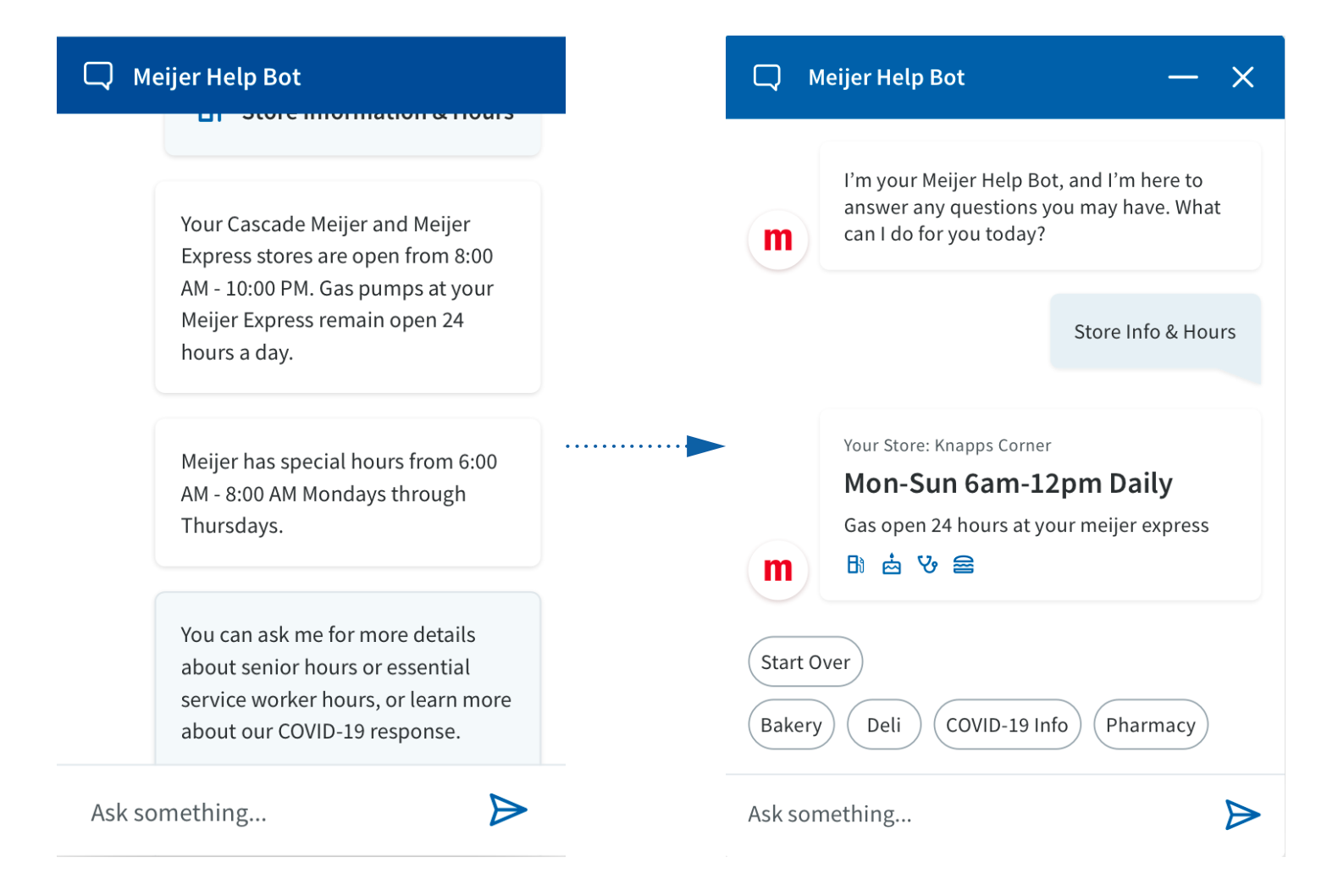
Task: Click the Start Over button
Action: (x=805, y=662)
